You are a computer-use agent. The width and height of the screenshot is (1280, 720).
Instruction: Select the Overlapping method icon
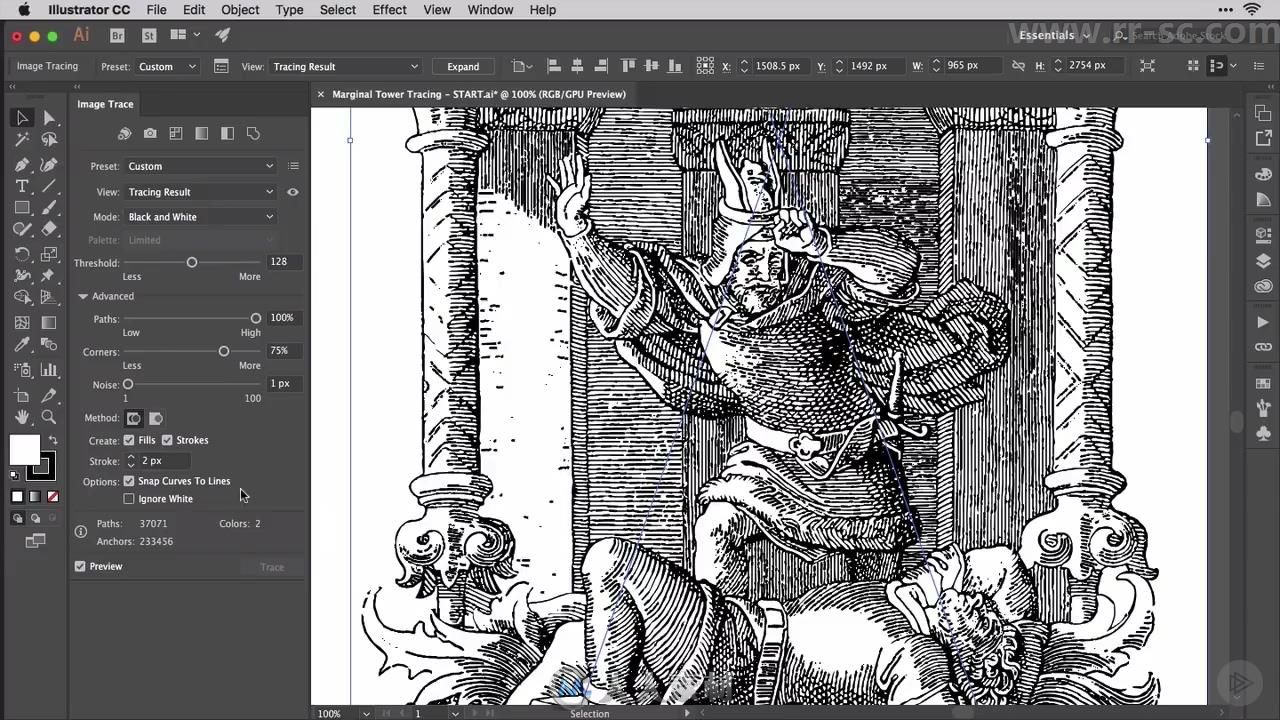tap(156, 418)
